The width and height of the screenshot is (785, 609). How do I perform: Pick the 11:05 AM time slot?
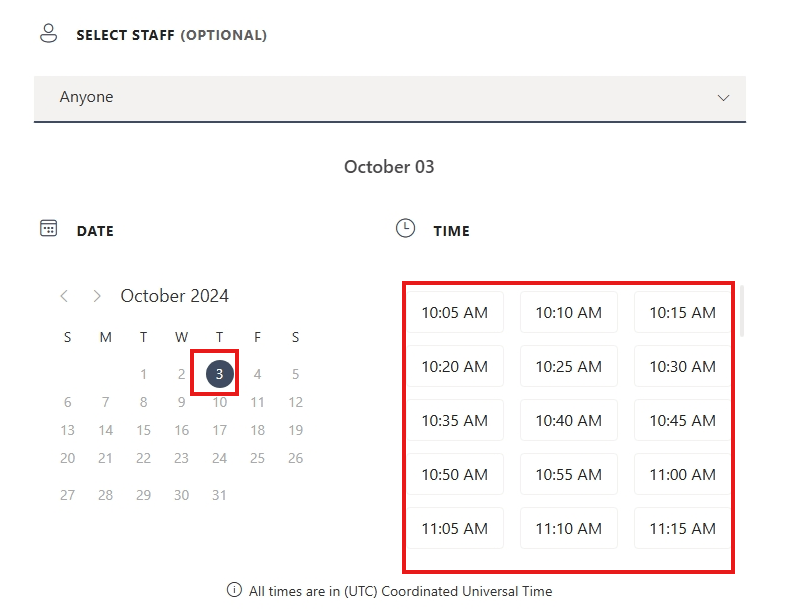(455, 528)
